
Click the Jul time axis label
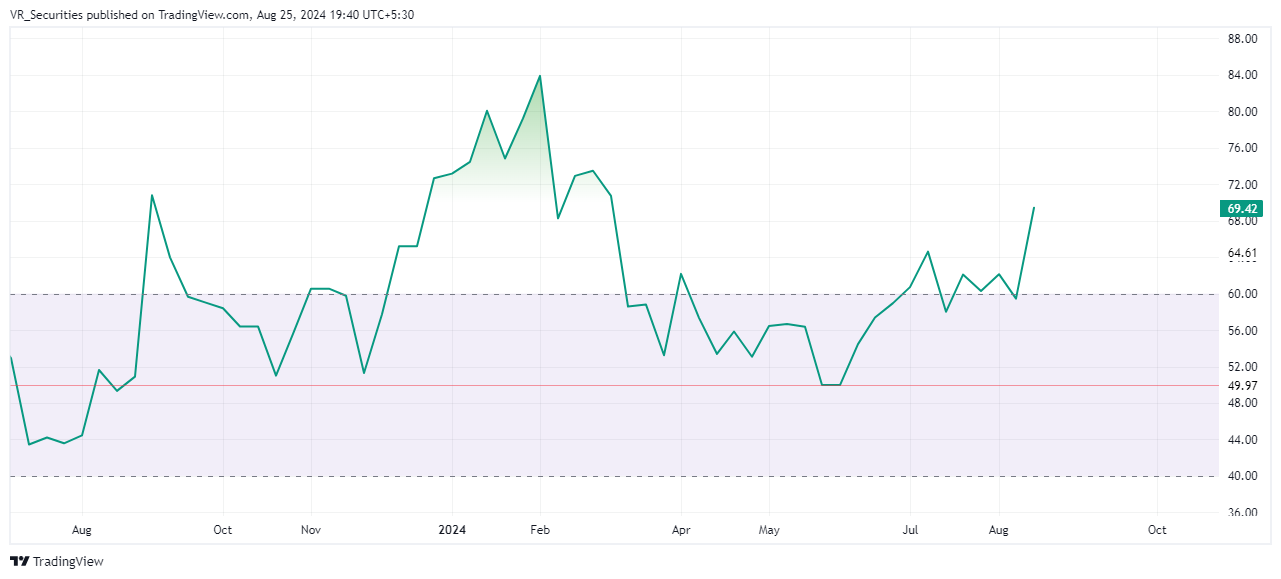(910, 530)
